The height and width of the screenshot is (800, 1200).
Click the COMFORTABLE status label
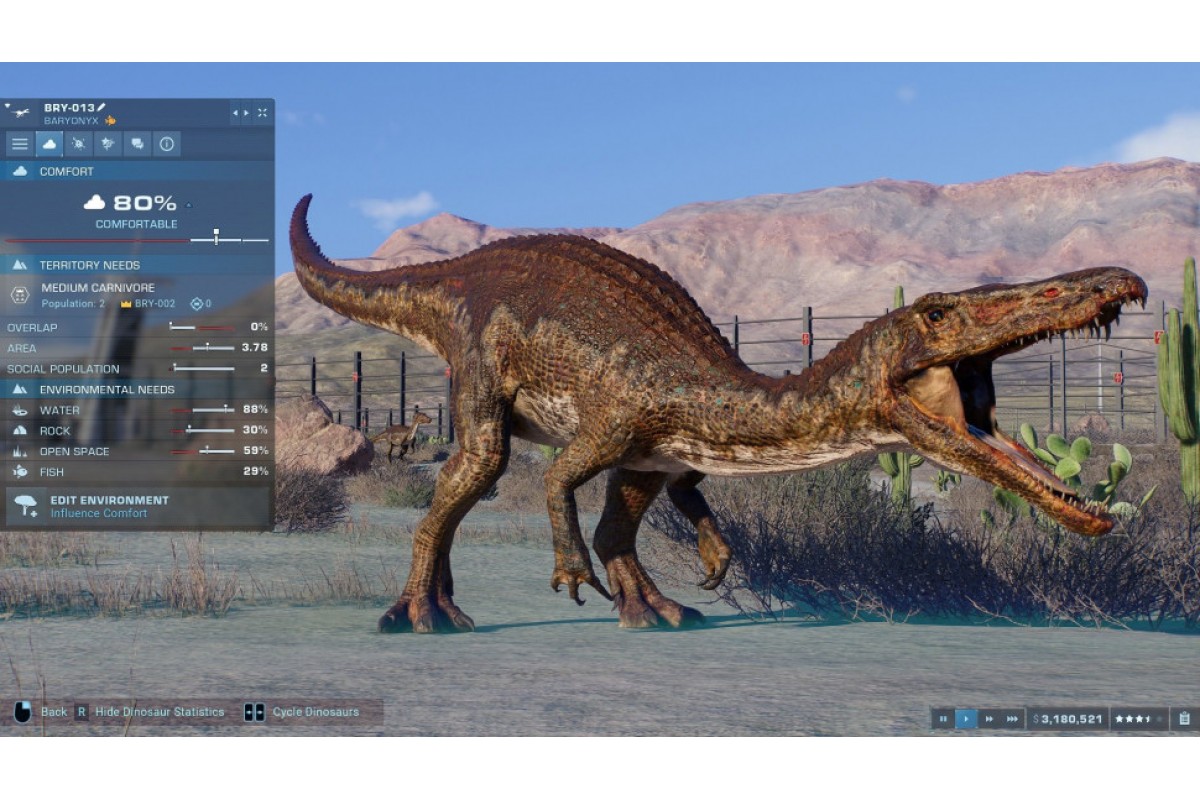(136, 224)
